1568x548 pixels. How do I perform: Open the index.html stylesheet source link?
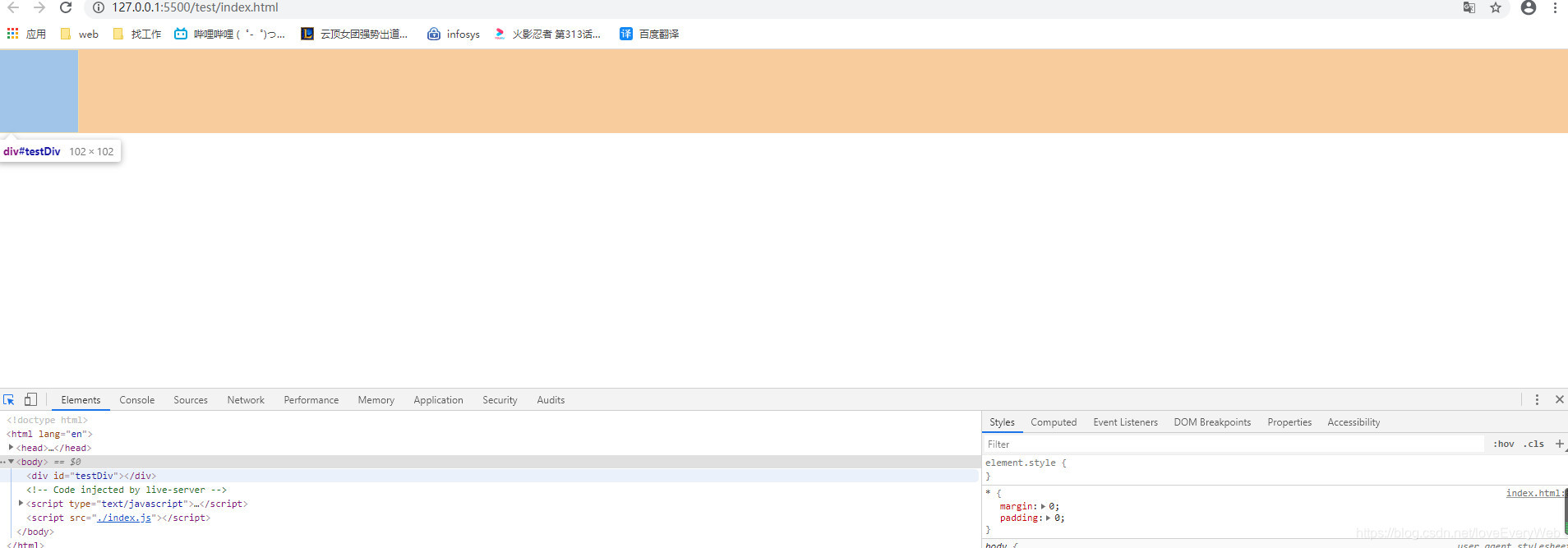(1535, 493)
